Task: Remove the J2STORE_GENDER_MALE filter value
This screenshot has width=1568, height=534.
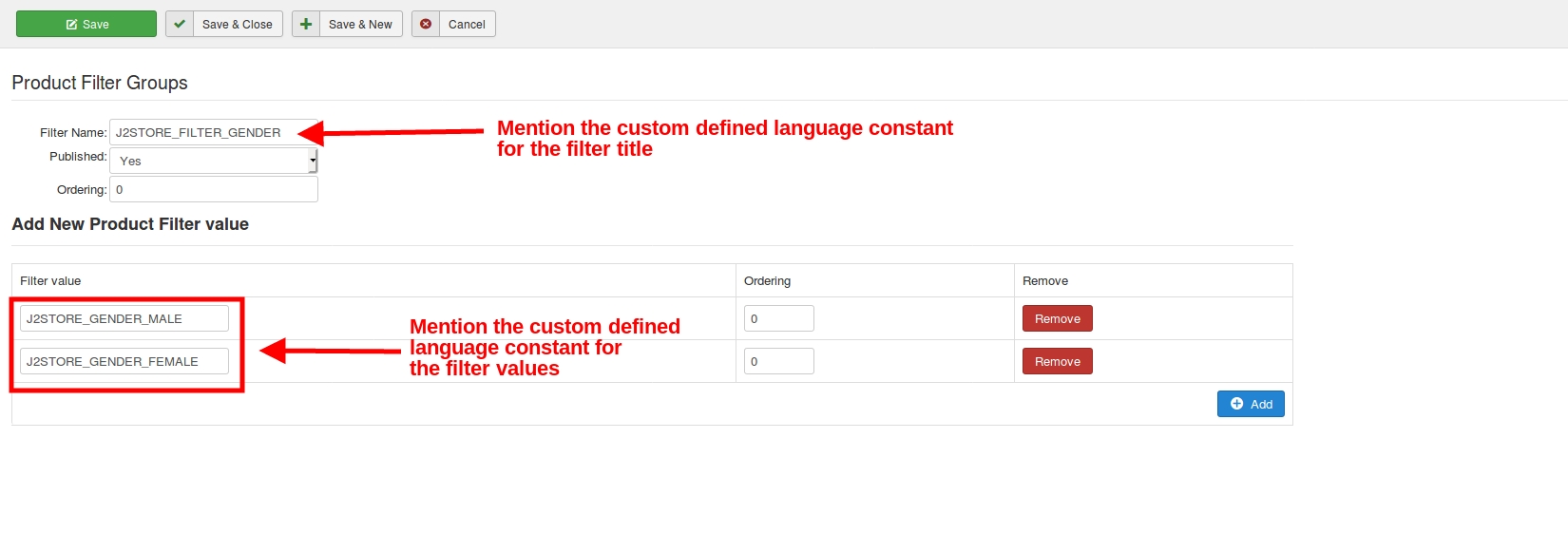Action: [1057, 318]
